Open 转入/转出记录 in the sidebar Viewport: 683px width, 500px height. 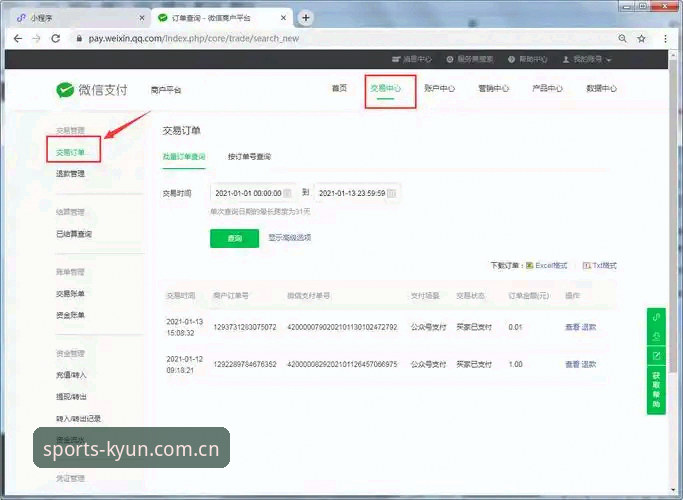click(78, 419)
